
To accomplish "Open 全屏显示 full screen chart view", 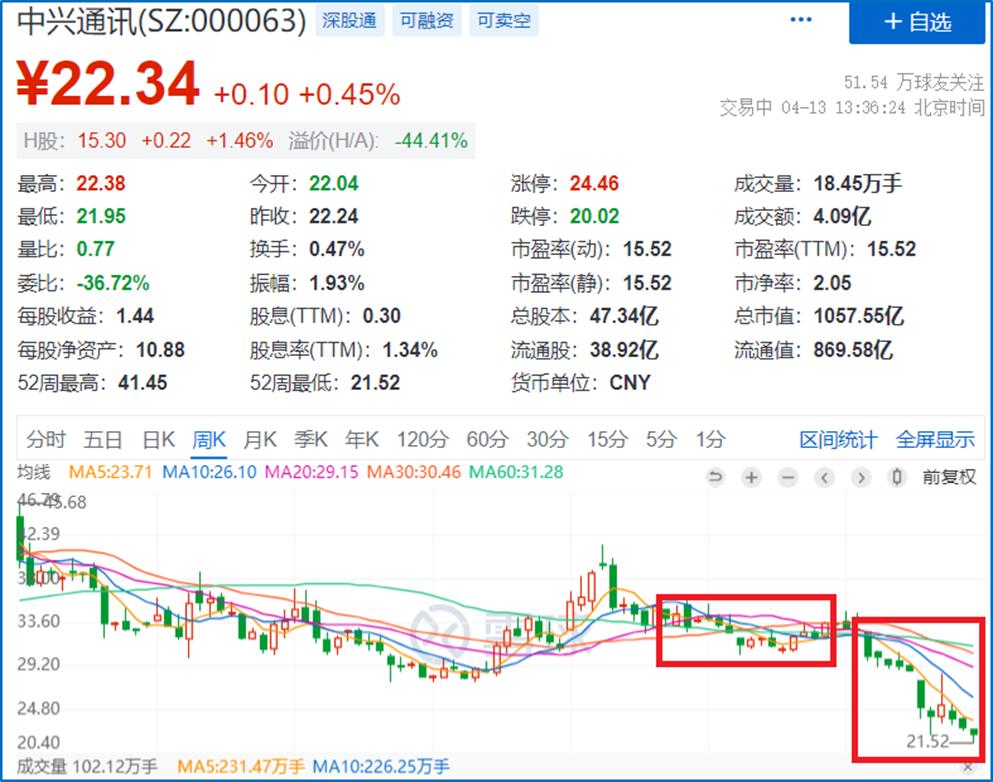I will coord(935,439).
